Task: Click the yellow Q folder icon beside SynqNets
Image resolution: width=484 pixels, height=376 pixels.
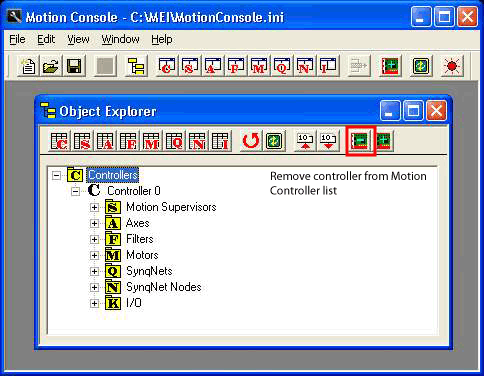Action: coord(113,271)
